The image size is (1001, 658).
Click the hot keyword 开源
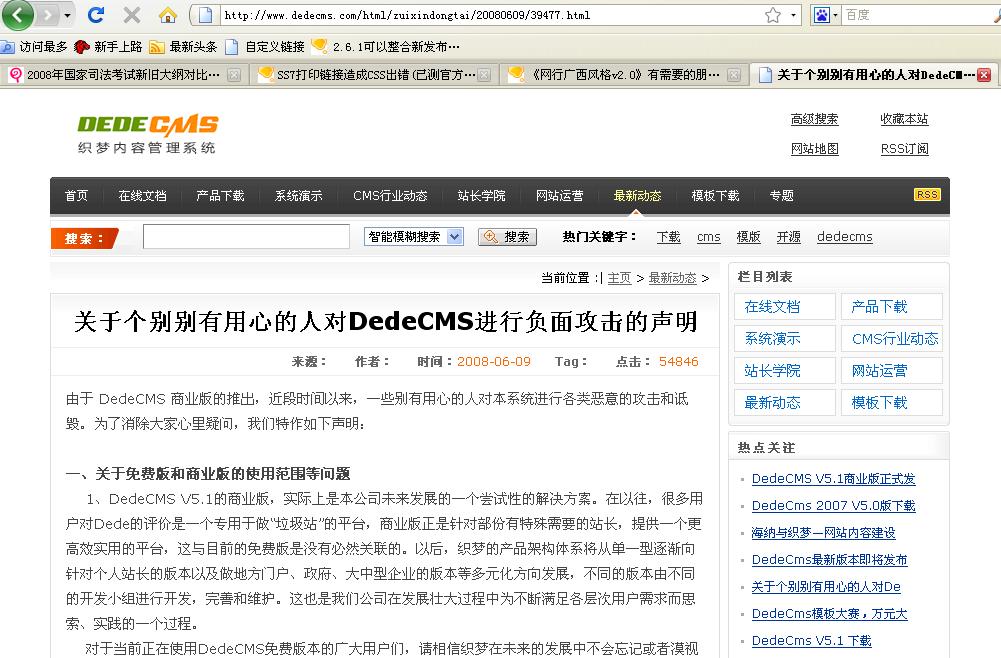click(788, 237)
